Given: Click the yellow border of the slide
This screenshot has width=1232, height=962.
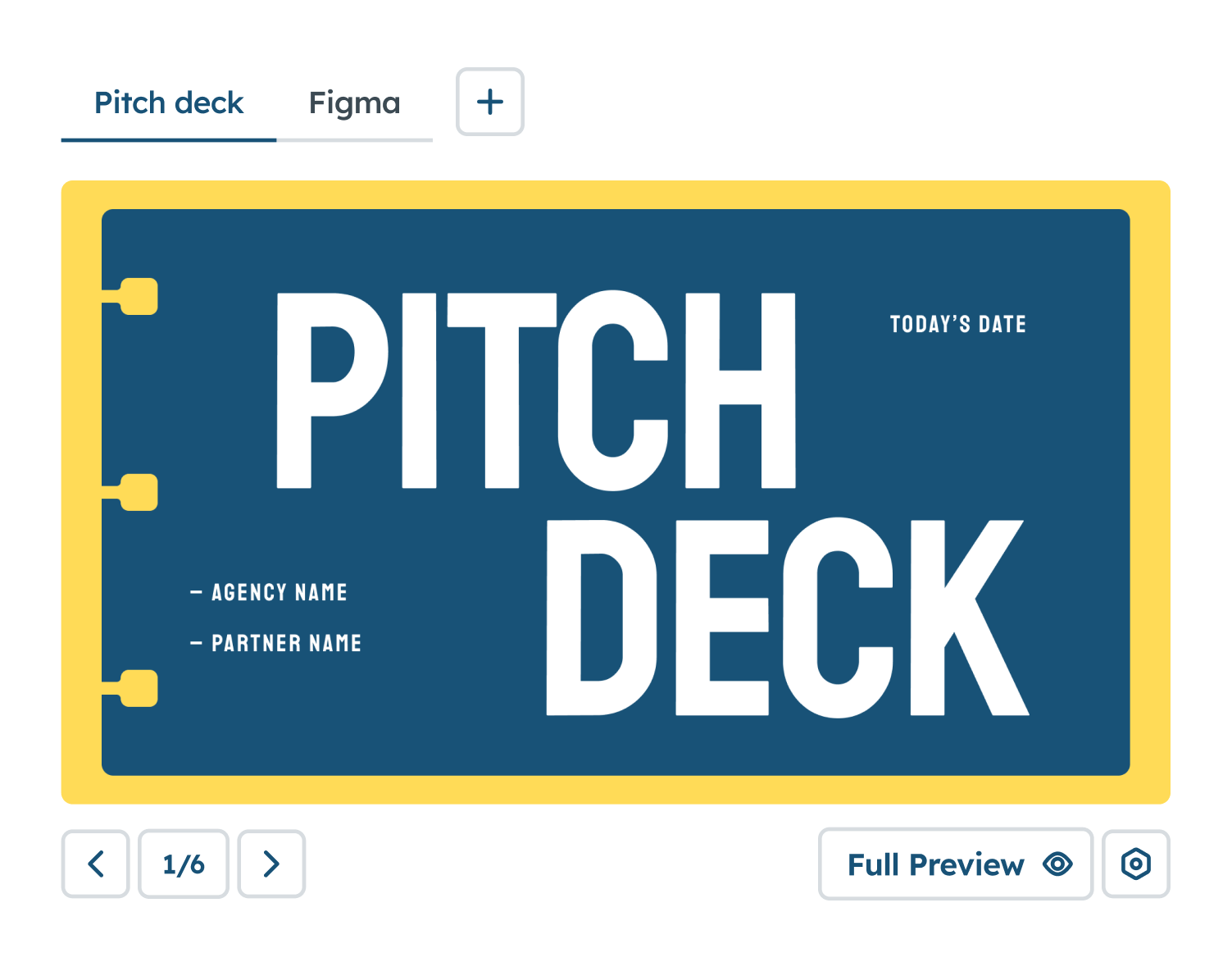Looking at the screenshot, I should [x=615, y=194].
